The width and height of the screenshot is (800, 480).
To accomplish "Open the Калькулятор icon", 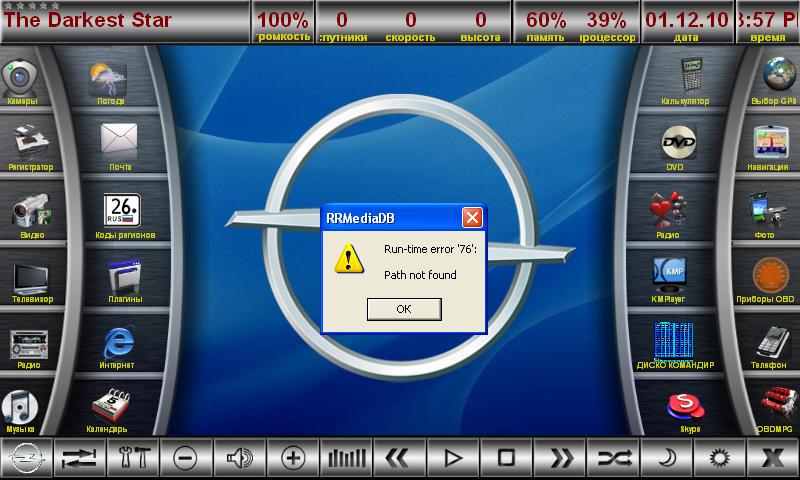I will (x=691, y=75).
